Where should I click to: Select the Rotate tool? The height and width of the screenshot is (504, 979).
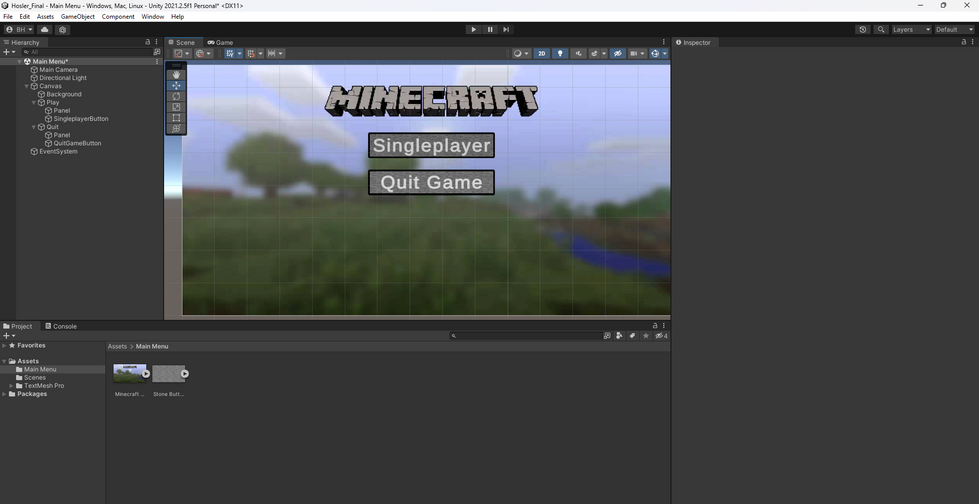176,96
